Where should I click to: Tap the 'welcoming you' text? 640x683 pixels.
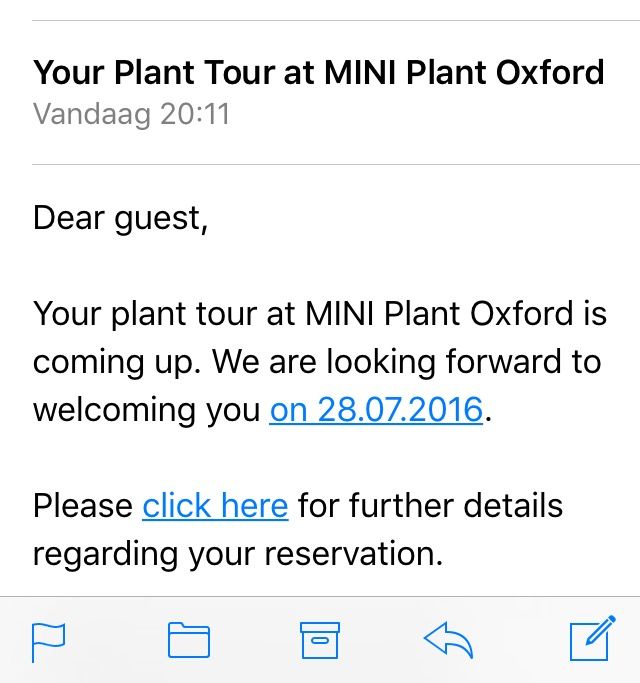[146, 409]
